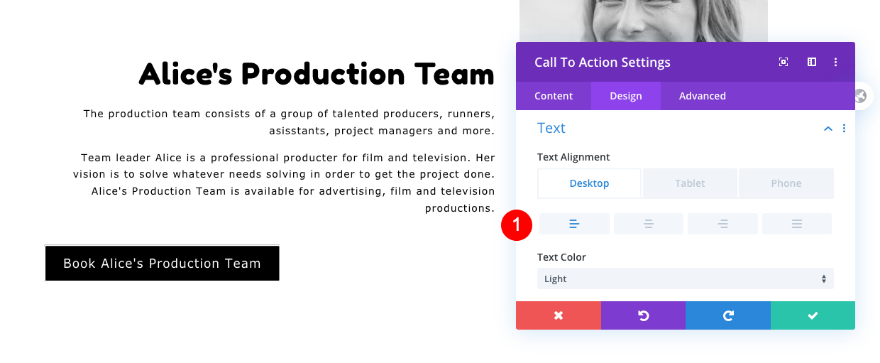
Task: Open the Text Color dropdown
Action: pyautogui.click(x=685, y=279)
